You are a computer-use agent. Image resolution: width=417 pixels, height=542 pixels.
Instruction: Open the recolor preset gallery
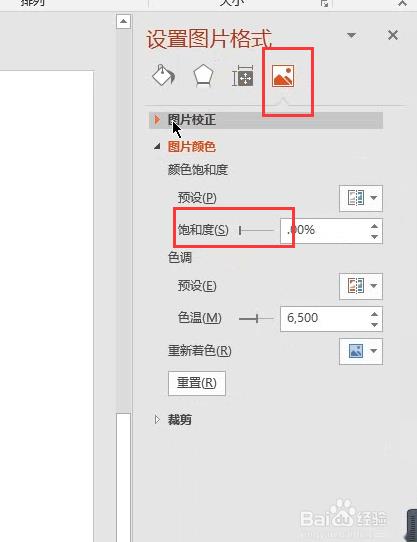[x=361, y=351]
